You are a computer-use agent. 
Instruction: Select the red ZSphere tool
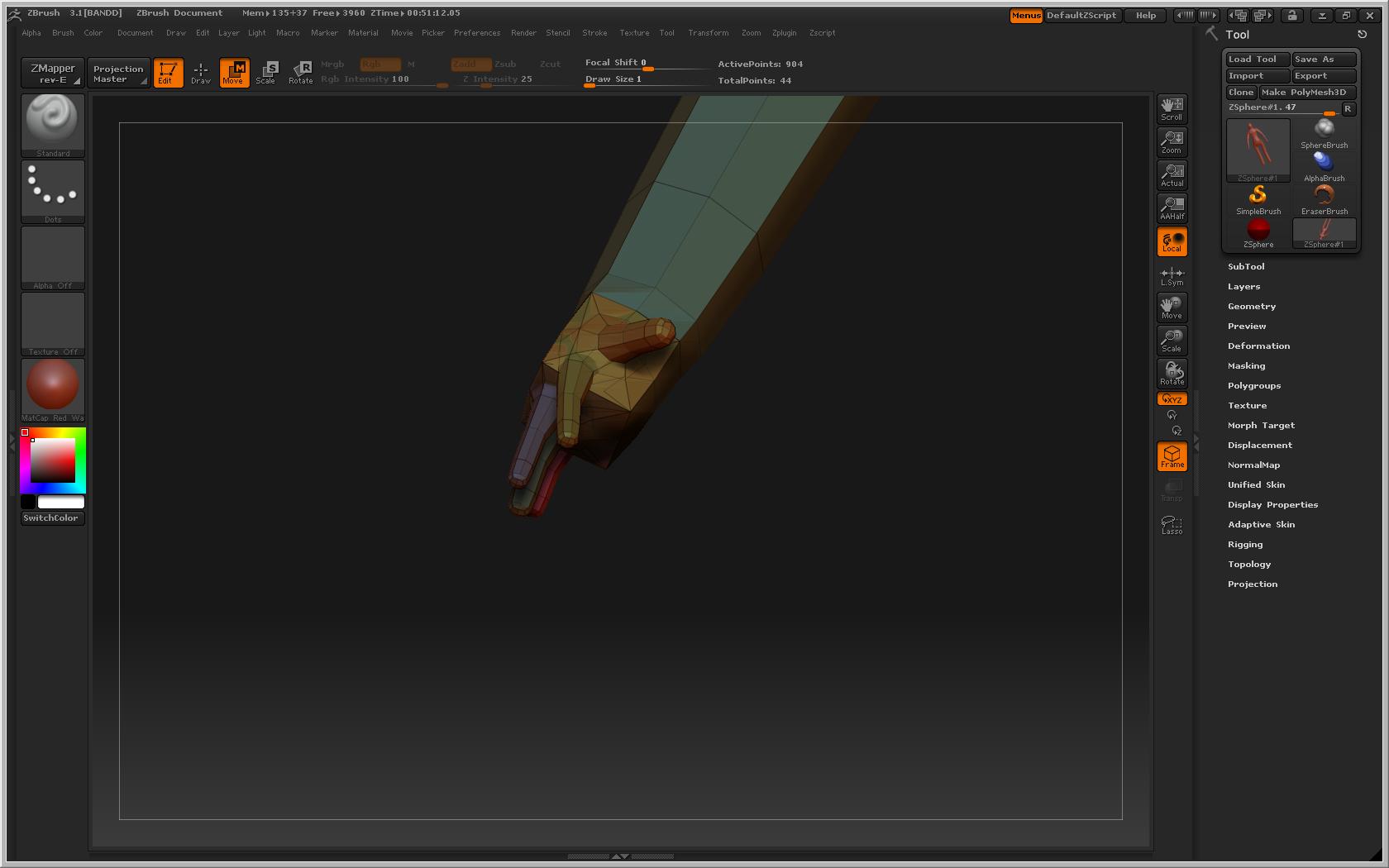[x=1258, y=233]
